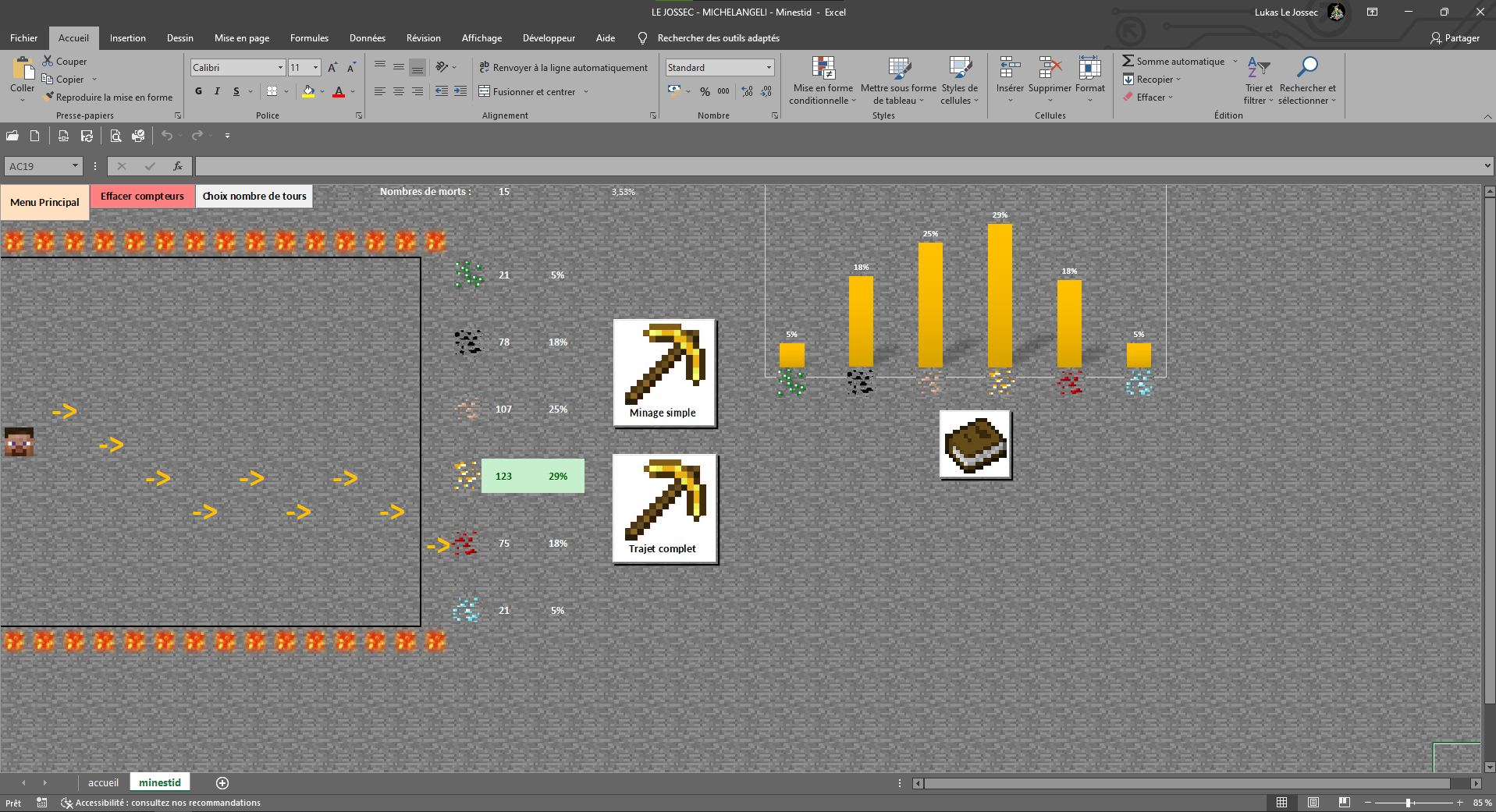Open the Name Box dropdown arrow

coord(75,166)
